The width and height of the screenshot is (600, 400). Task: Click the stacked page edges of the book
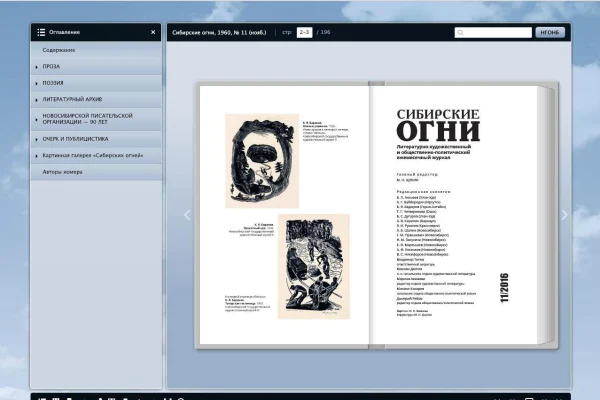tap(547, 215)
